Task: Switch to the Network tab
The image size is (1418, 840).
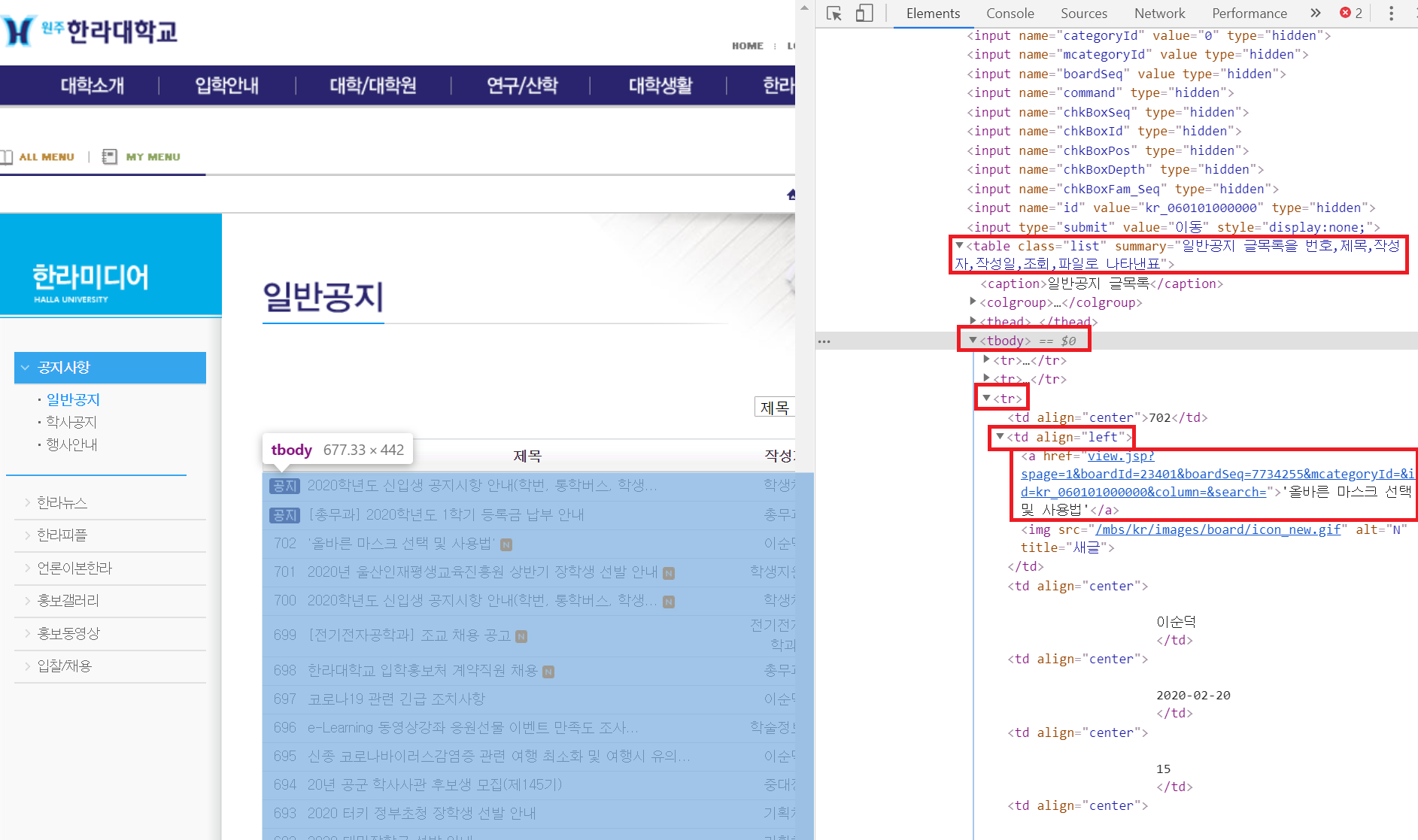Action: click(1159, 13)
